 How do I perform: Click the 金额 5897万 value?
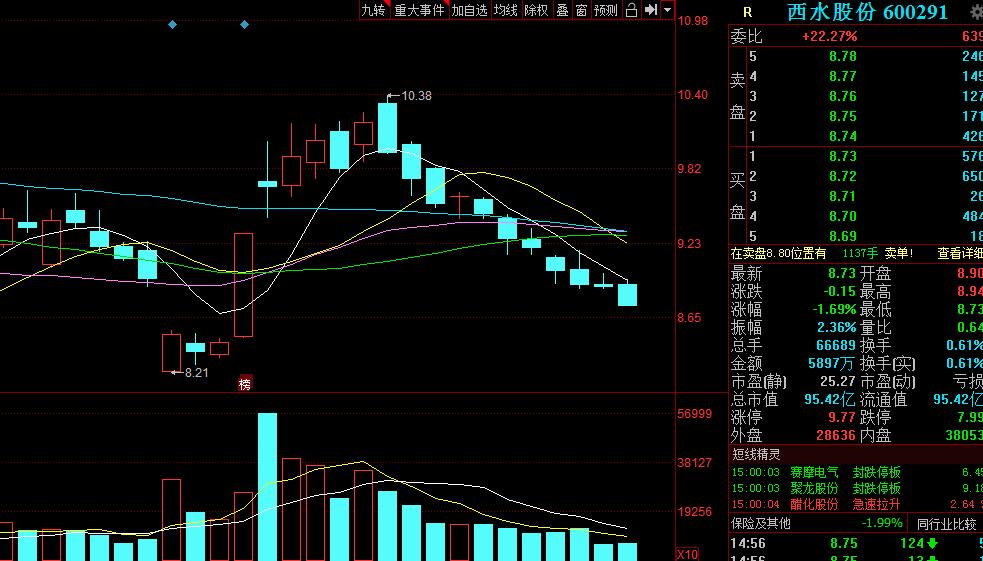click(831, 363)
